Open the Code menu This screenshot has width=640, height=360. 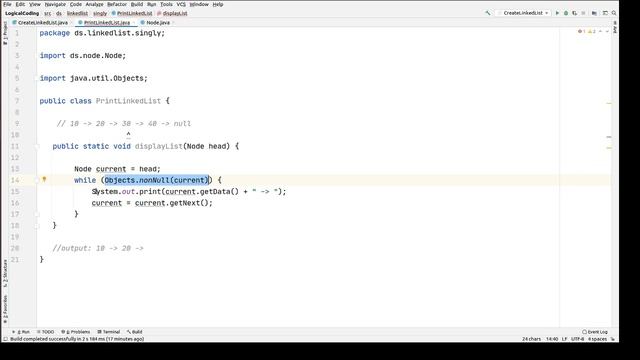point(76,4)
